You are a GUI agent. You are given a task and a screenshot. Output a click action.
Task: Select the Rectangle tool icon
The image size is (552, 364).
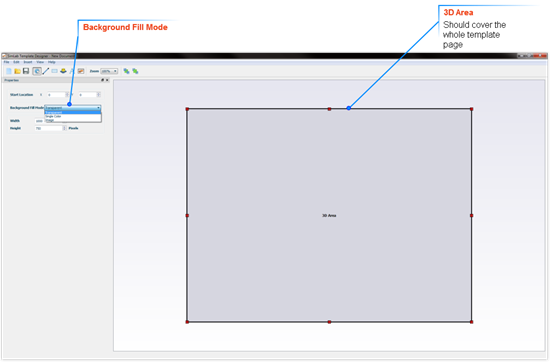(55, 71)
